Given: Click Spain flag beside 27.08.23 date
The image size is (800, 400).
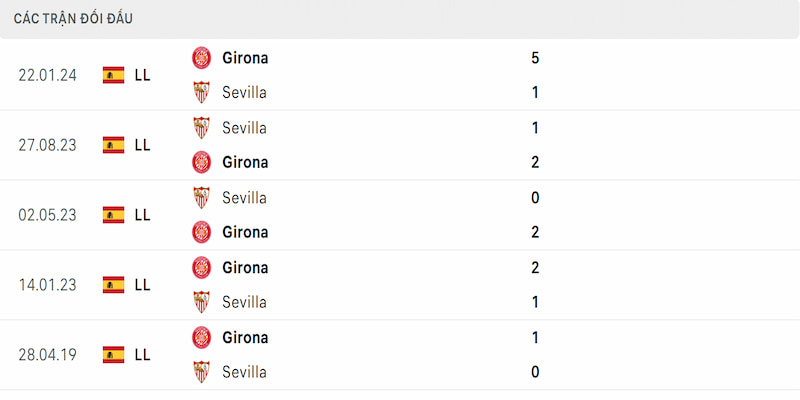Looking at the screenshot, I should point(113,145).
